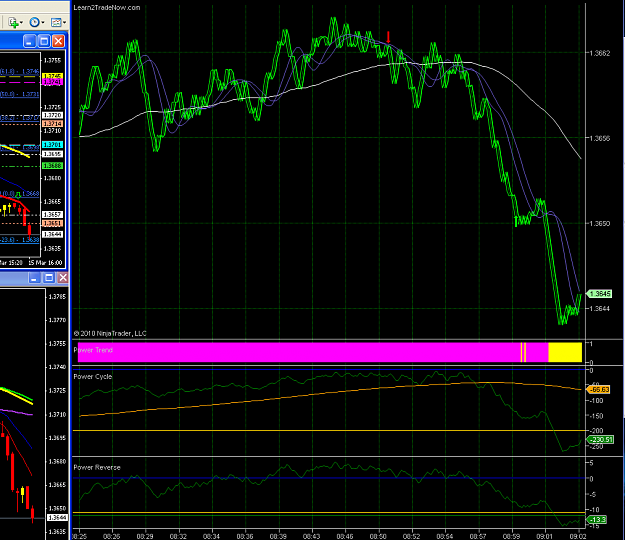Click the yellow 1.3745 price tag
625x540 pixels.
click(x=52, y=76)
